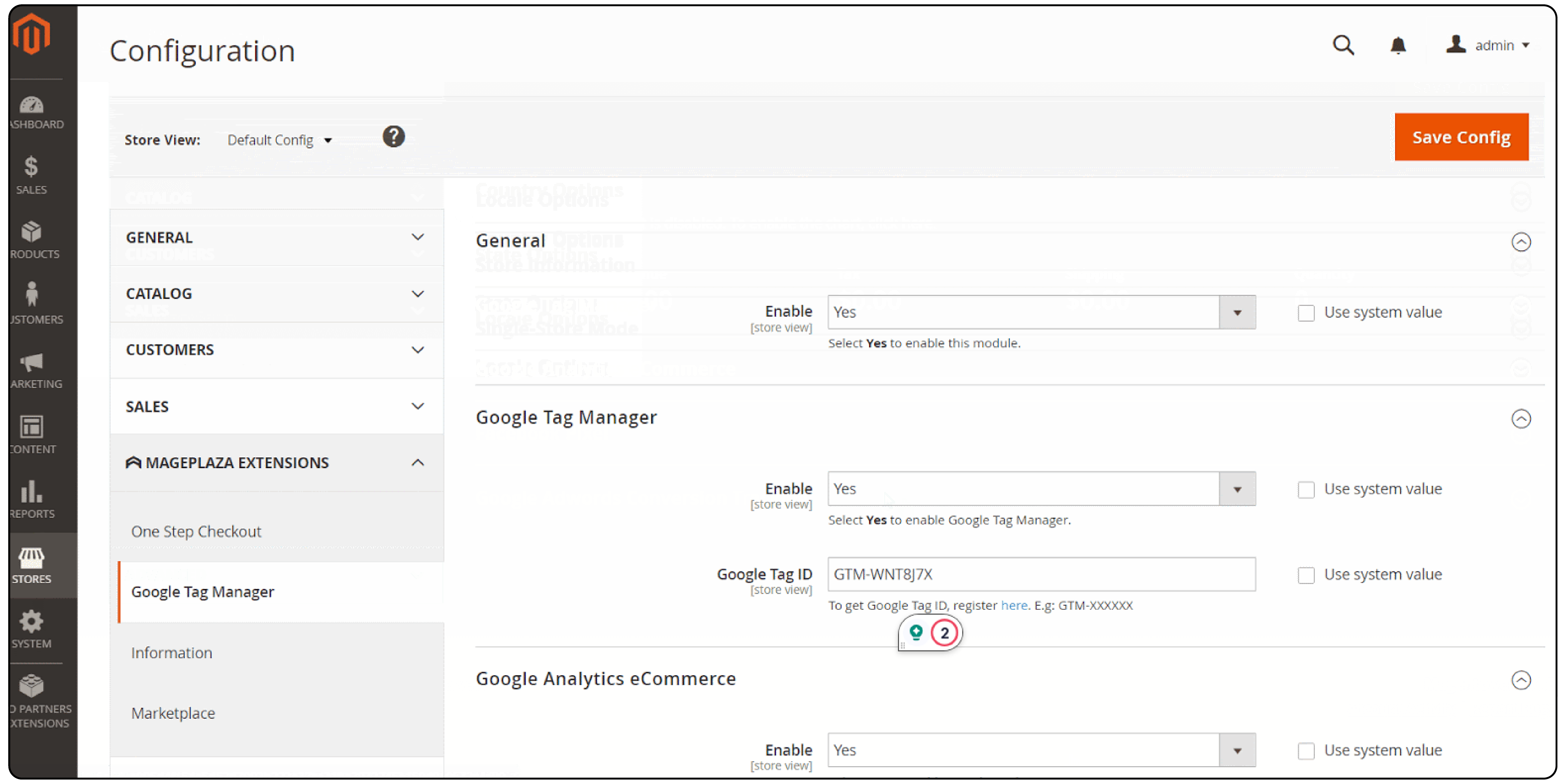
Task: Toggle Use system value for General Enable
Action: tap(1306, 313)
